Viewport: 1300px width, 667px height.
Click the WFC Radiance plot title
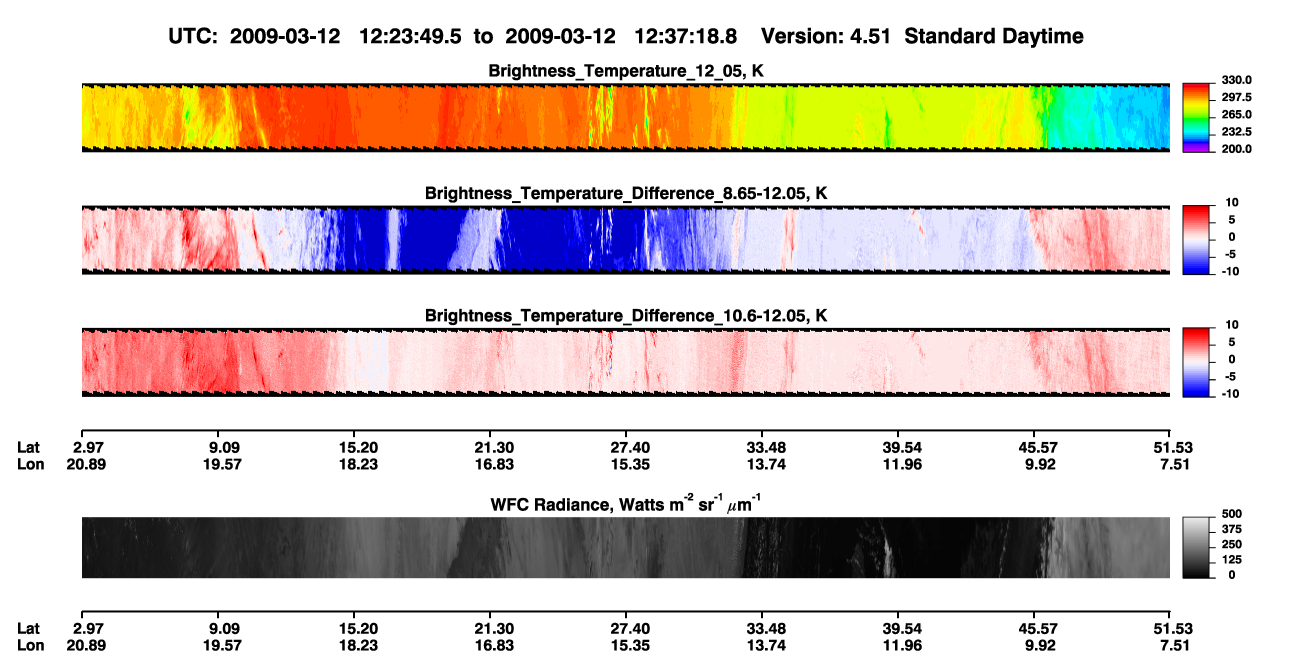626,504
